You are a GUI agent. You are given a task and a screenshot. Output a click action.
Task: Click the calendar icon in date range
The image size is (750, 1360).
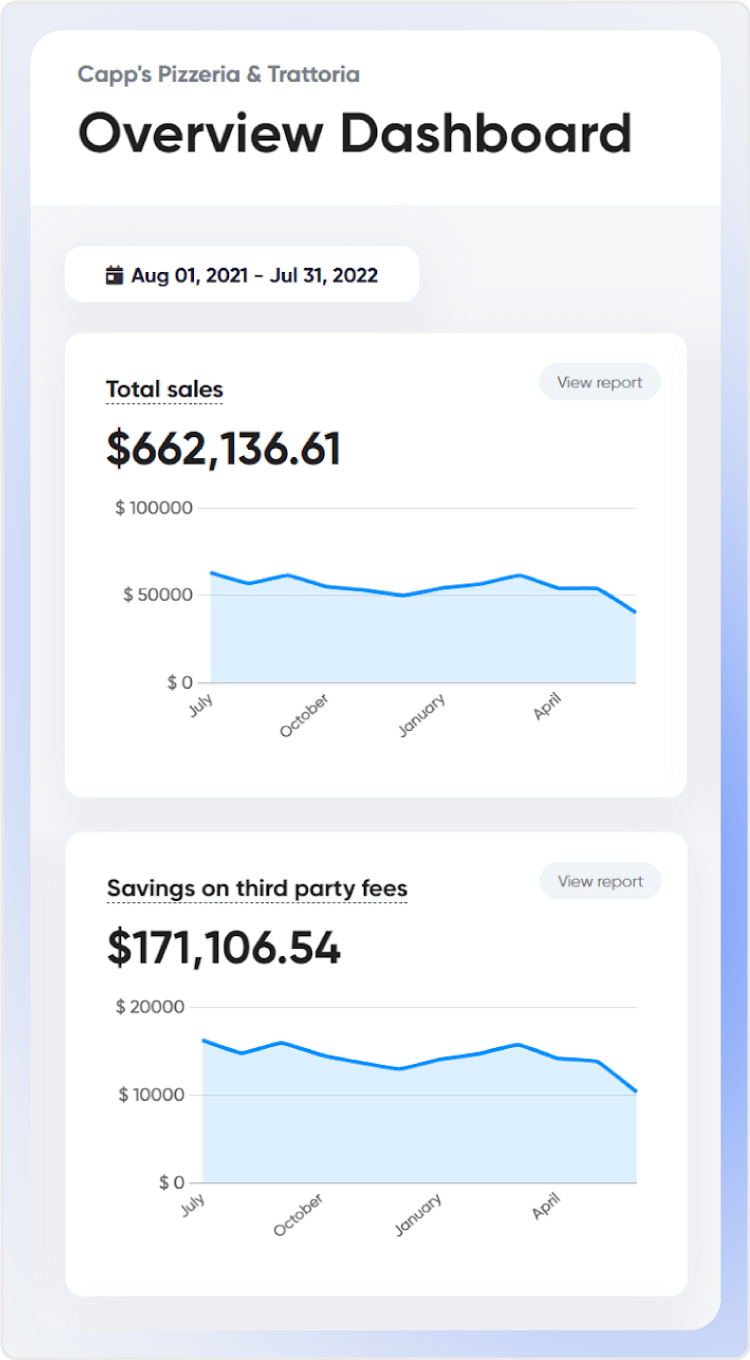click(114, 275)
